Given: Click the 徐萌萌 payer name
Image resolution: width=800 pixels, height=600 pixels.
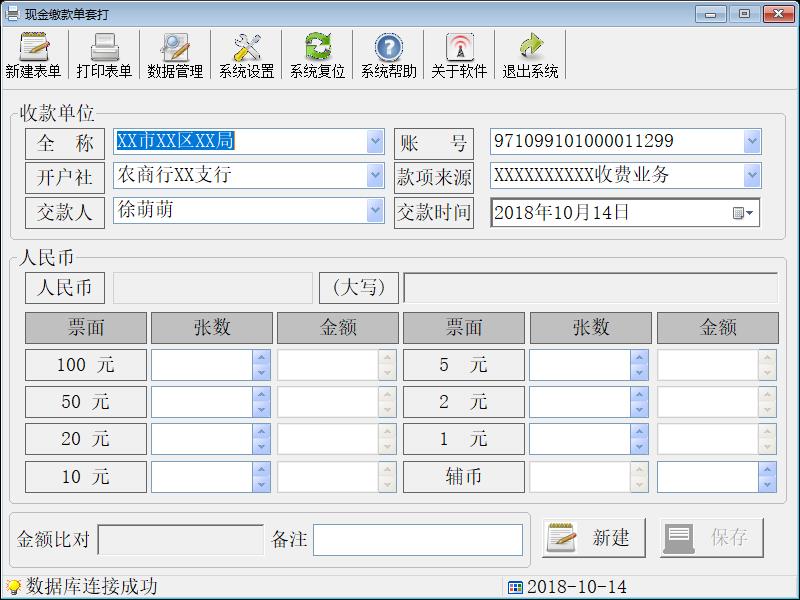Looking at the screenshot, I should click(145, 210).
